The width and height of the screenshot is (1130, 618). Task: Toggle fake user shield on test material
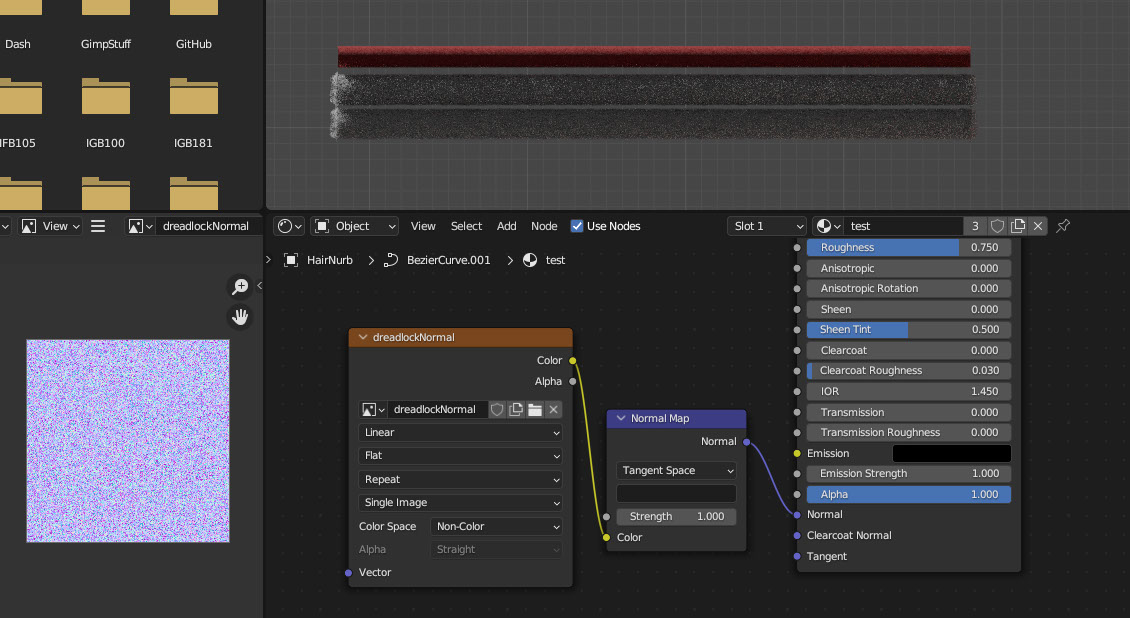tap(997, 226)
